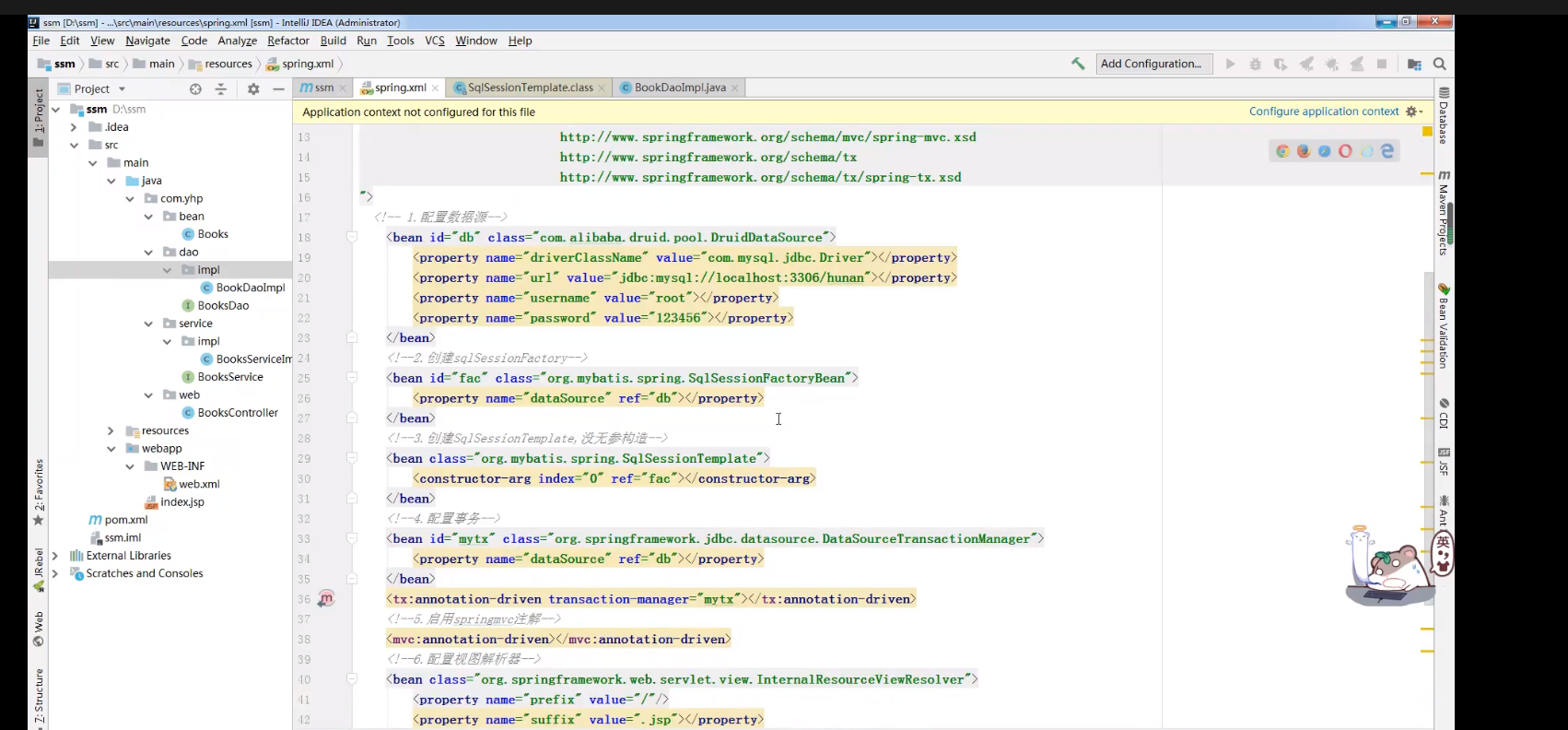This screenshot has width=1568, height=730.
Task: Click the Search Everywhere magnifier icon
Action: [x=1440, y=64]
